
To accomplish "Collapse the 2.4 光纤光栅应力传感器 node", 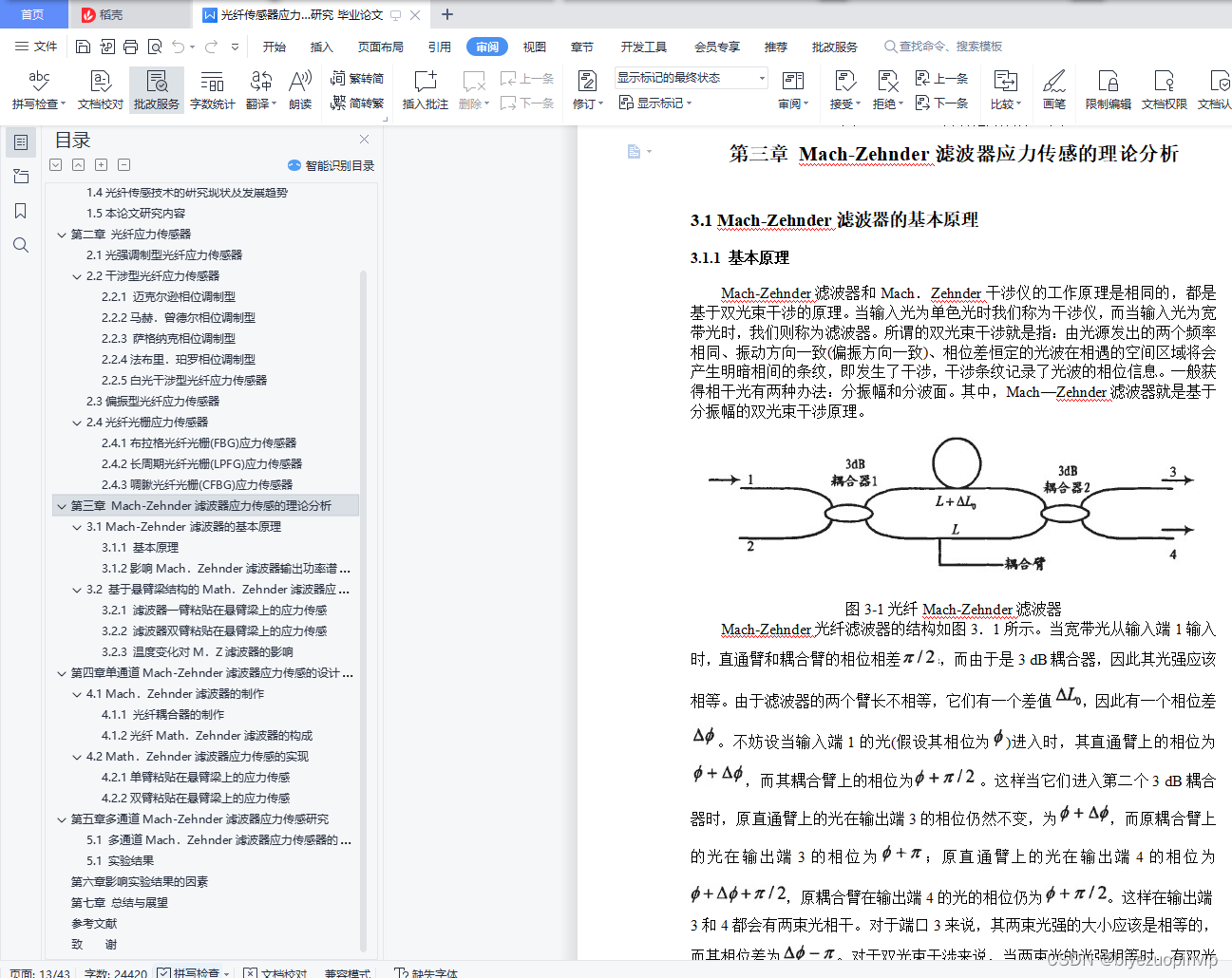I will click(x=77, y=423).
